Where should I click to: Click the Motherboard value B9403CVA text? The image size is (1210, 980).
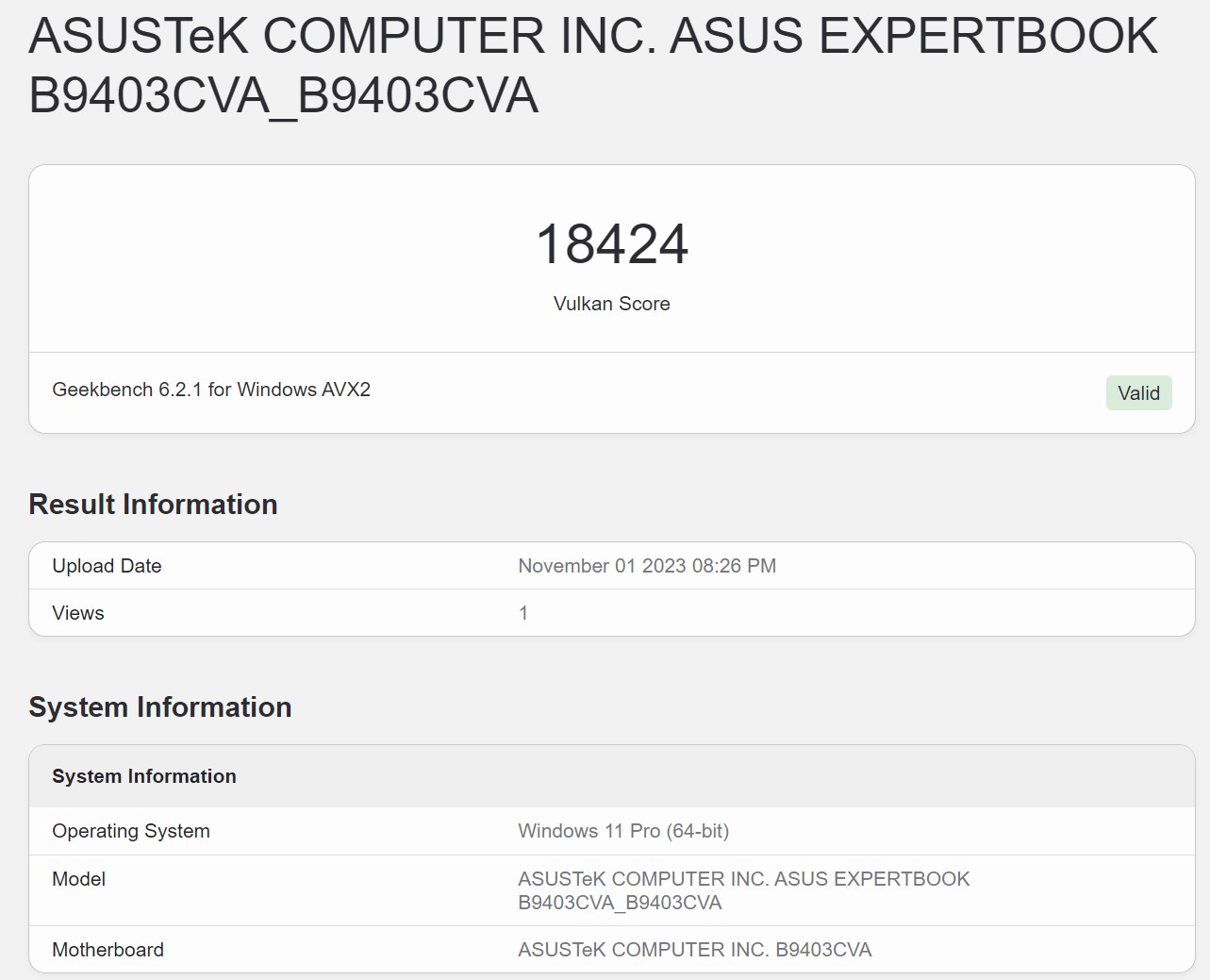click(694, 950)
